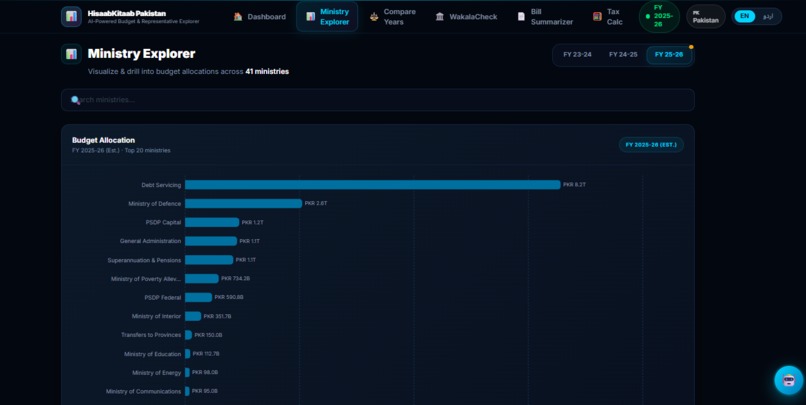Click the Bill Summarizer document icon
This screenshot has height=405, width=806.
pyautogui.click(x=521, y=16)
